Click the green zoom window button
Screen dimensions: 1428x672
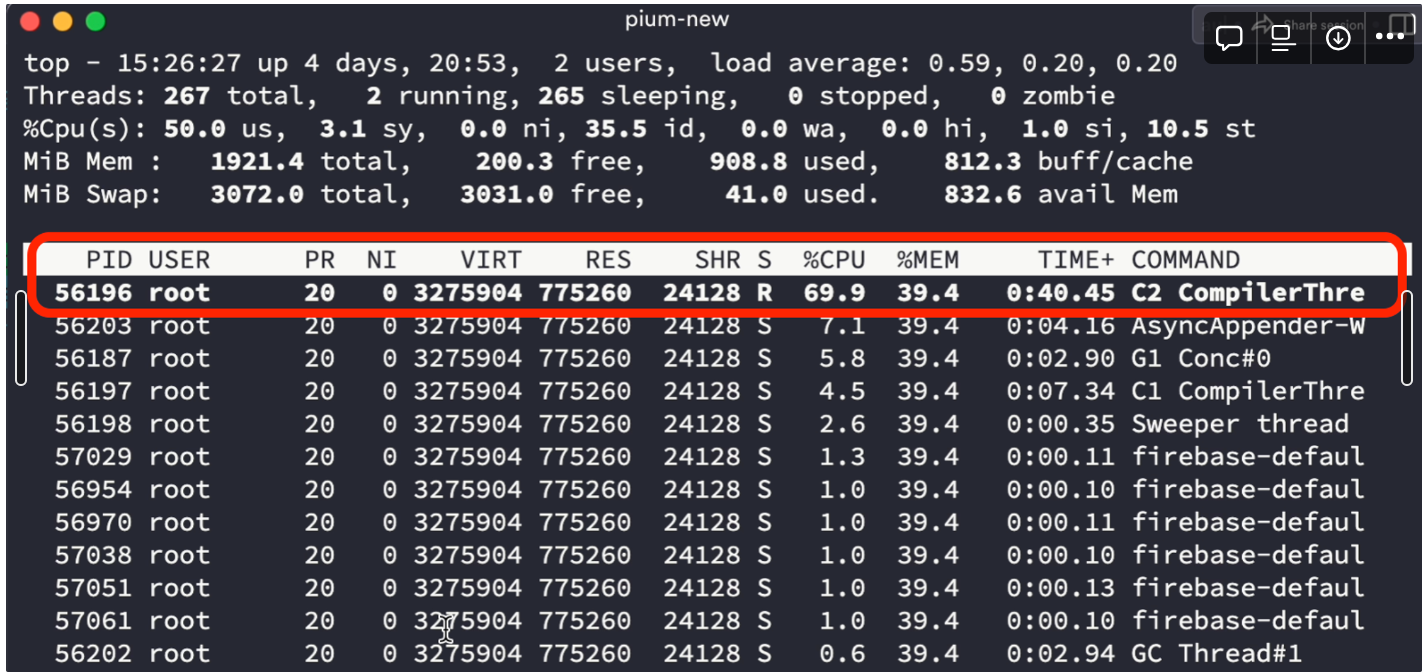click(95, 21)
